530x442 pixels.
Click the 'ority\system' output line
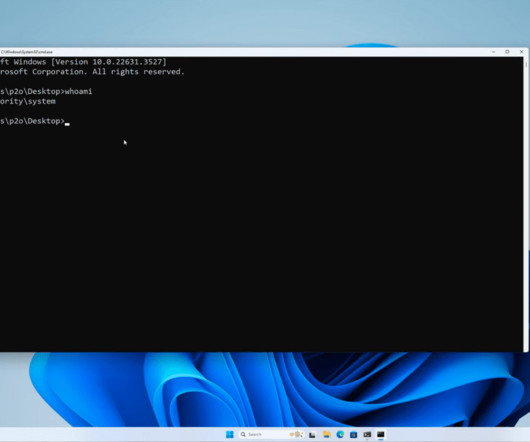[28, 101]
